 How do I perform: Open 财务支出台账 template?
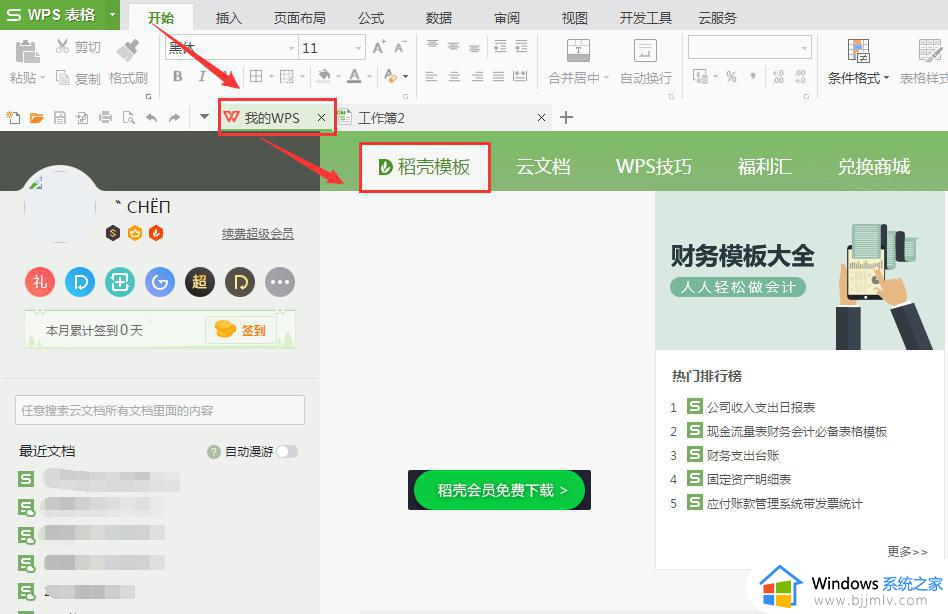[743, 455]
